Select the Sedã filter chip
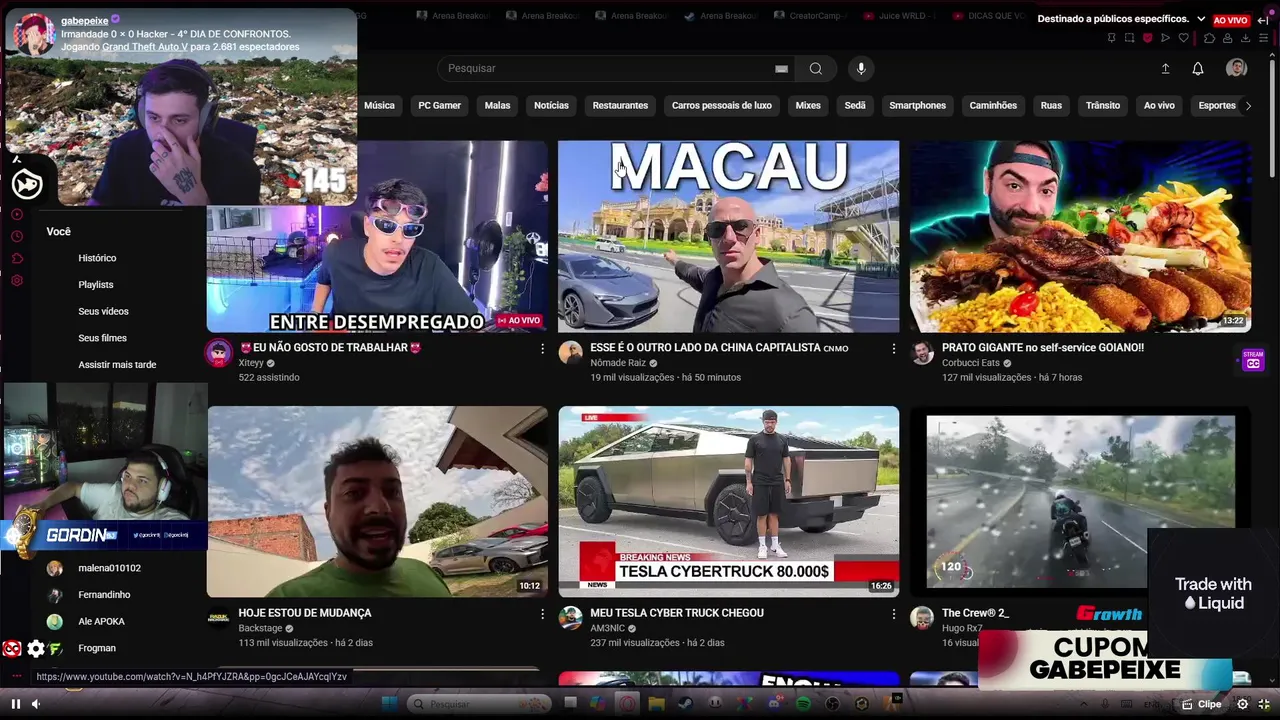 click(855, 105)
